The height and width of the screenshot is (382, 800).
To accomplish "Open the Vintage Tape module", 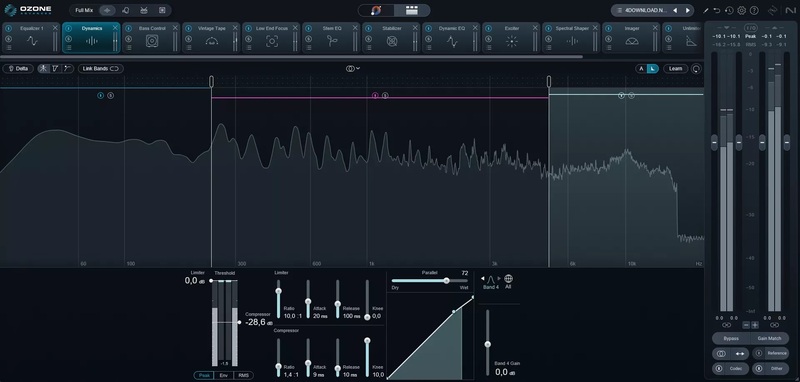I will [212, 37].
